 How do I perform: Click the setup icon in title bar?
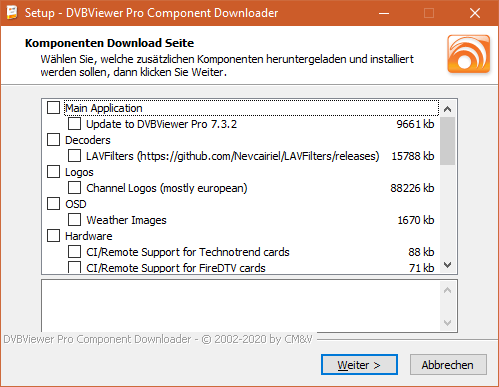[x=12, y=13]
